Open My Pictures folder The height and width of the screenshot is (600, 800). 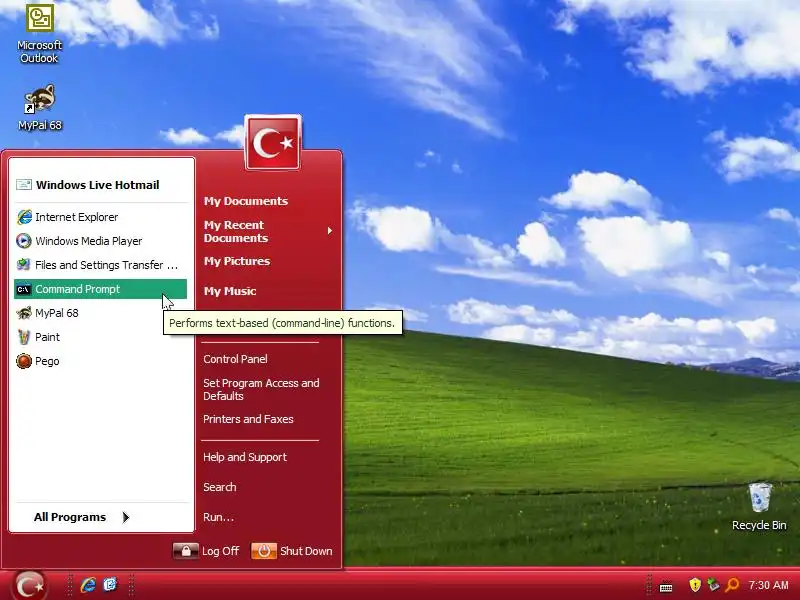point(237,261)
